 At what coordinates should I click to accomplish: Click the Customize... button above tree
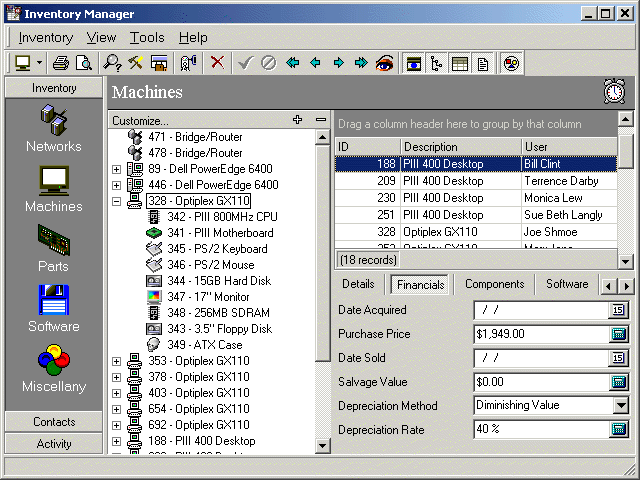coord(140,121)
